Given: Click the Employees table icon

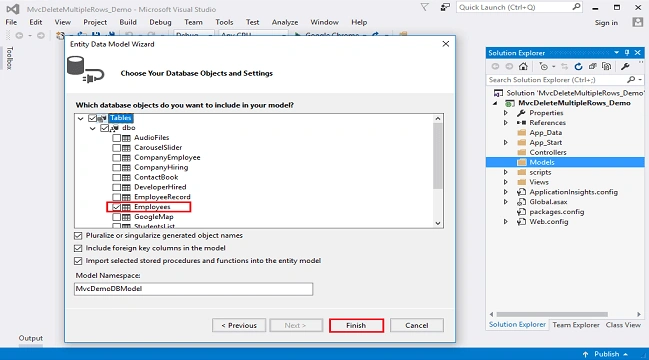Looking at the screenshot, I should (126, 207).
